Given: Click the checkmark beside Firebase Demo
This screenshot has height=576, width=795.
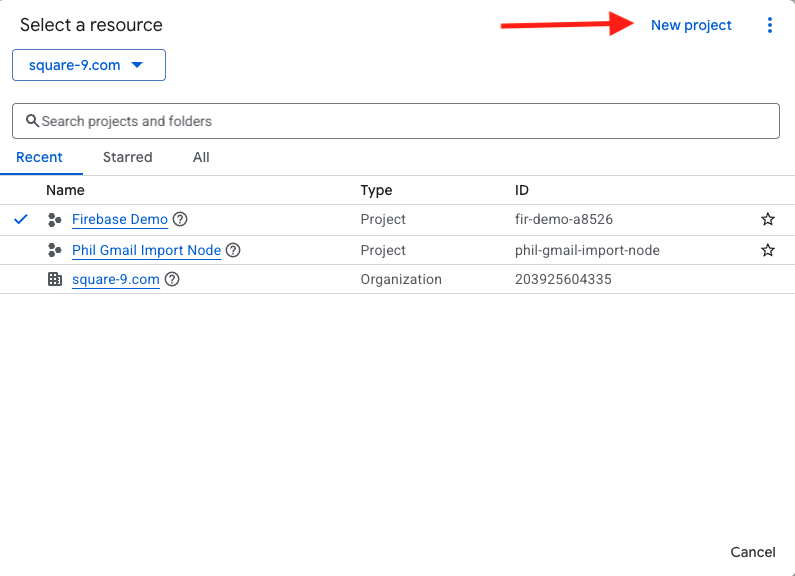Looking at the screenshot, I should pyautogui.click(x=21, y=219).
